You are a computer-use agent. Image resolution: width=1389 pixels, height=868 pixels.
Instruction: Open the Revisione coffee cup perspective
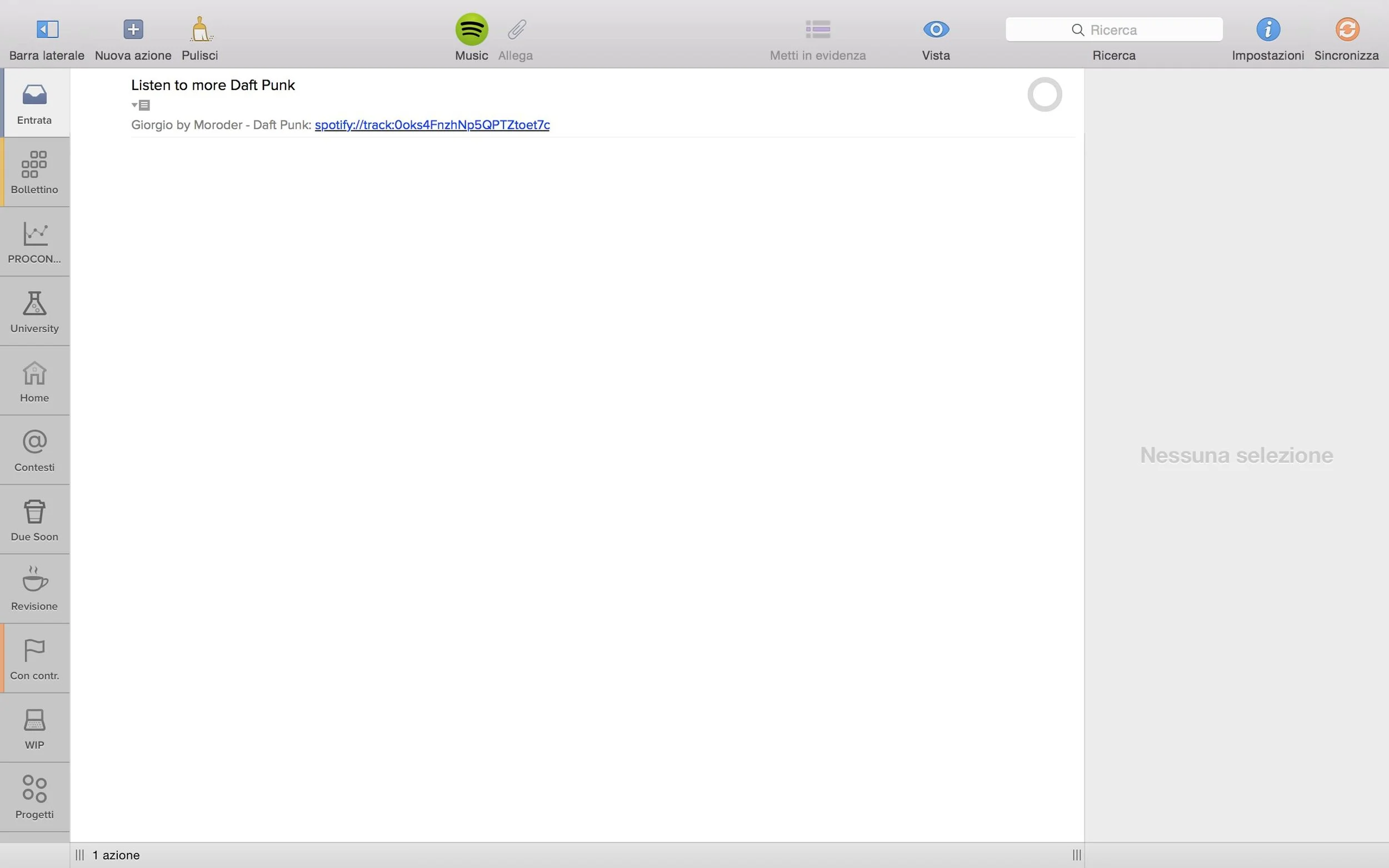[x=35, y=589]
